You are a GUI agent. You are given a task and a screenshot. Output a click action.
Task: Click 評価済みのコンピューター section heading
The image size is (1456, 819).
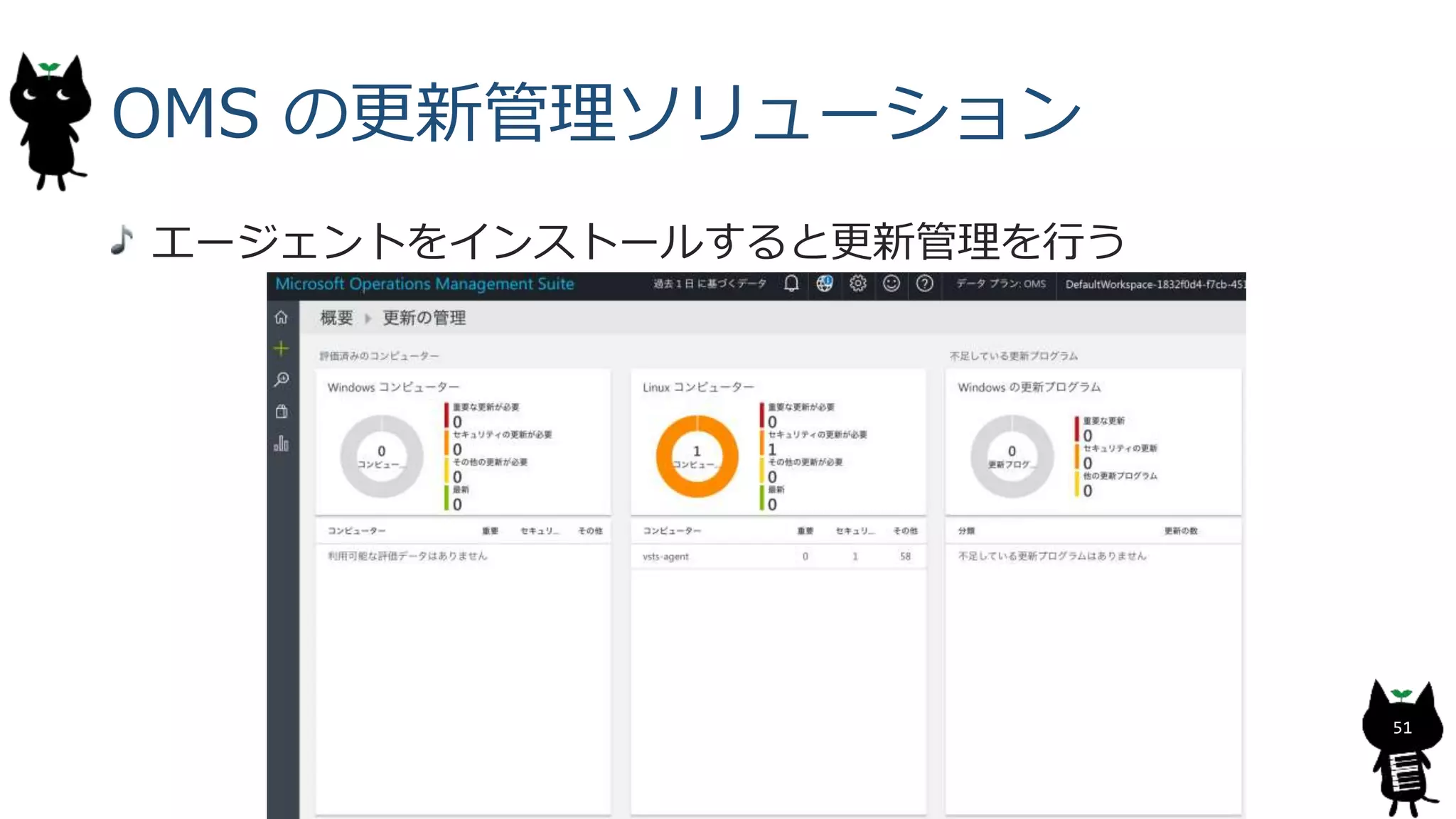coord(379,356)
